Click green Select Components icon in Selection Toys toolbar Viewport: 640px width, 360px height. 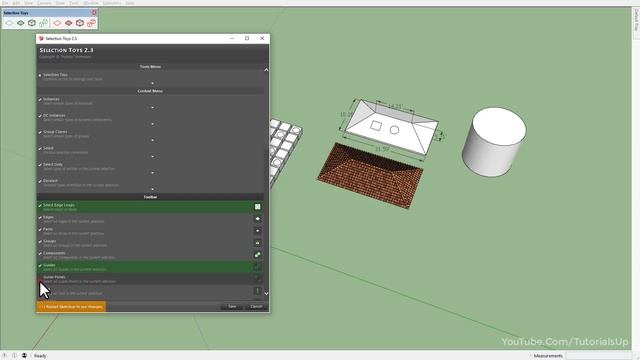click(x=43, y=23)
